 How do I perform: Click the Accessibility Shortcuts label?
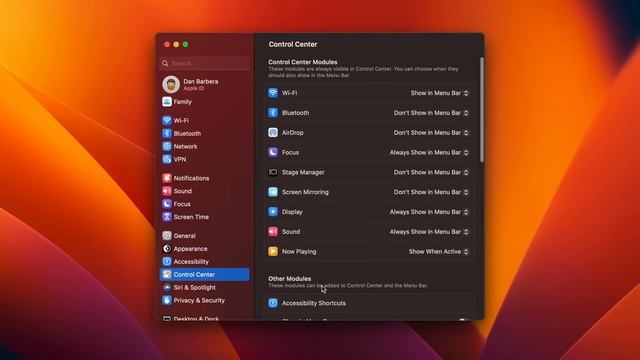tap(314, 303)
